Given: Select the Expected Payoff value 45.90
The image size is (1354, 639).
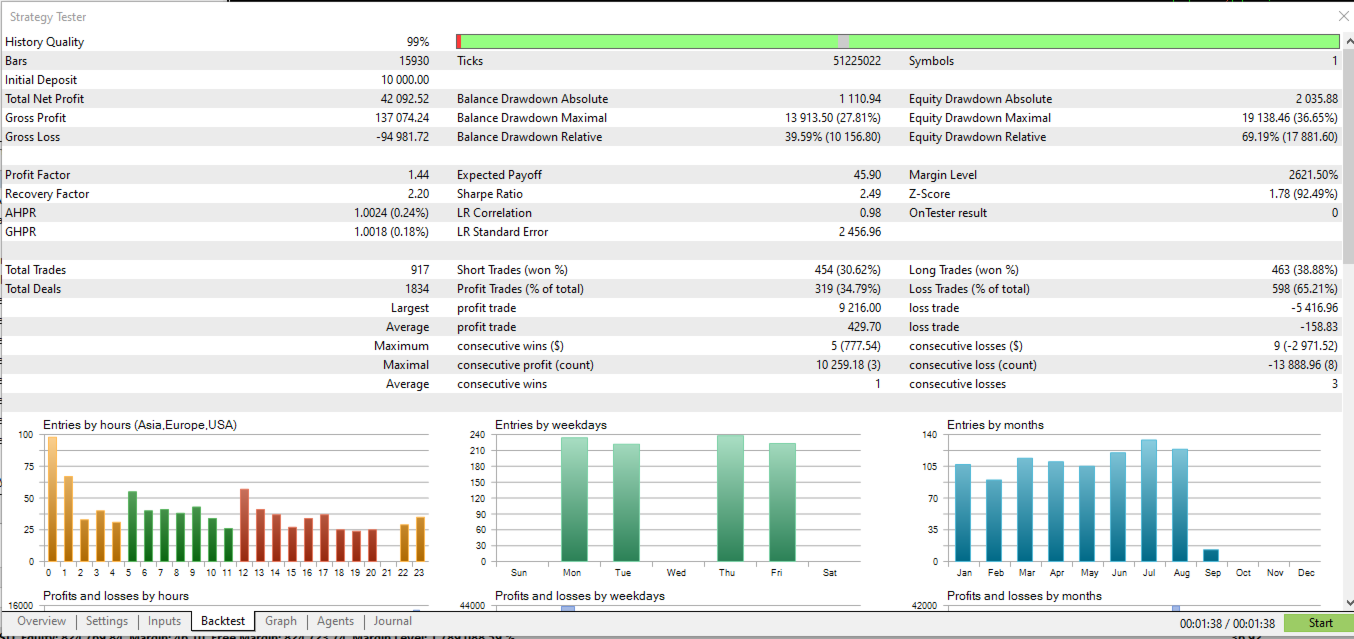Looking at the screenshot, I should point(867,175).
